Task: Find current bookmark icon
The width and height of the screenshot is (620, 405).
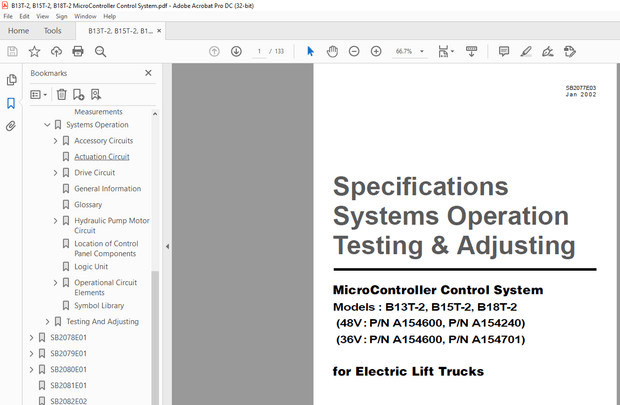Action: coord(96,95)
